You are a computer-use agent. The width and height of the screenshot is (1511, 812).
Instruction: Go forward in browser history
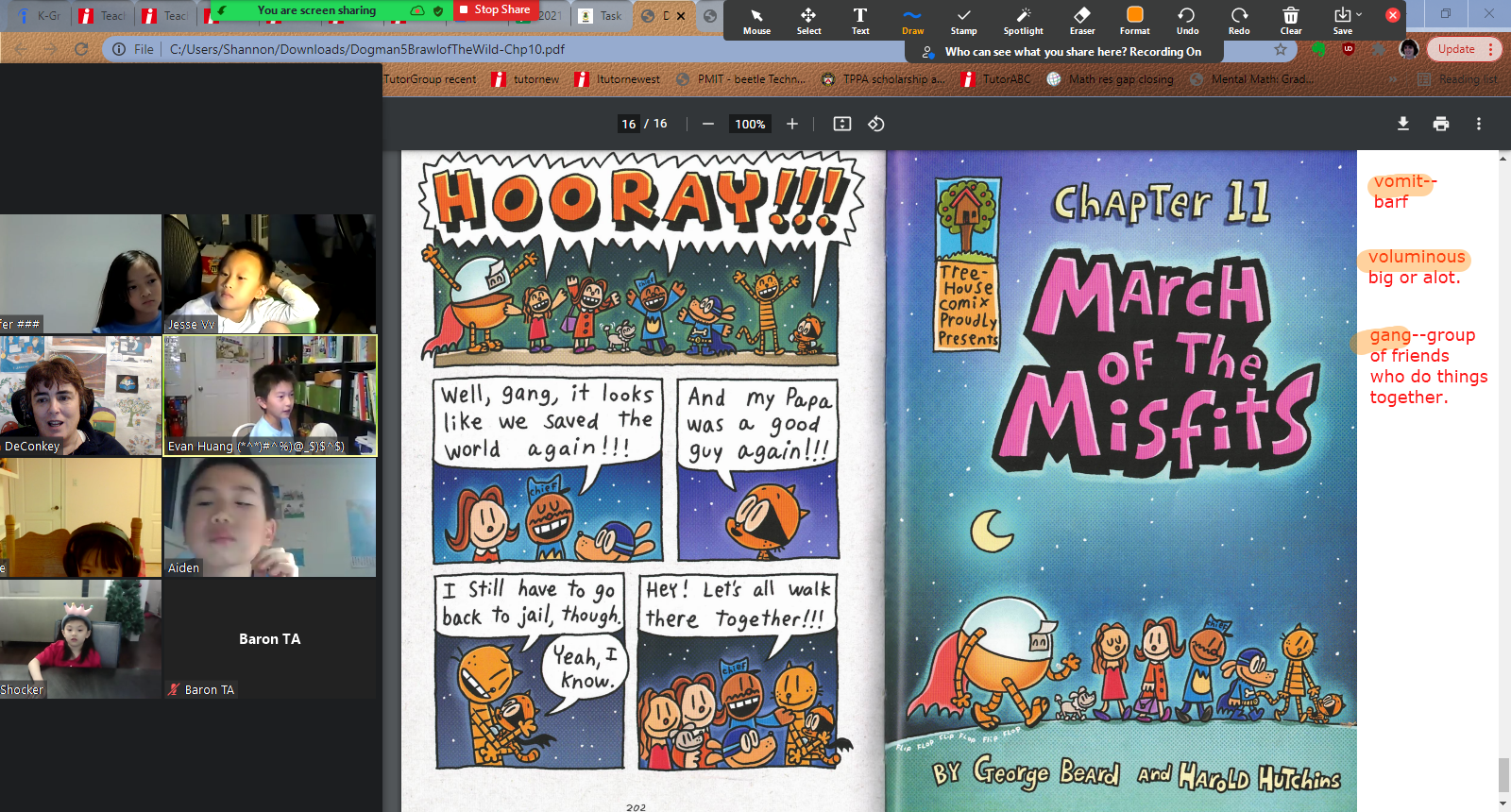pyautogui.click(x=51, y=49)
